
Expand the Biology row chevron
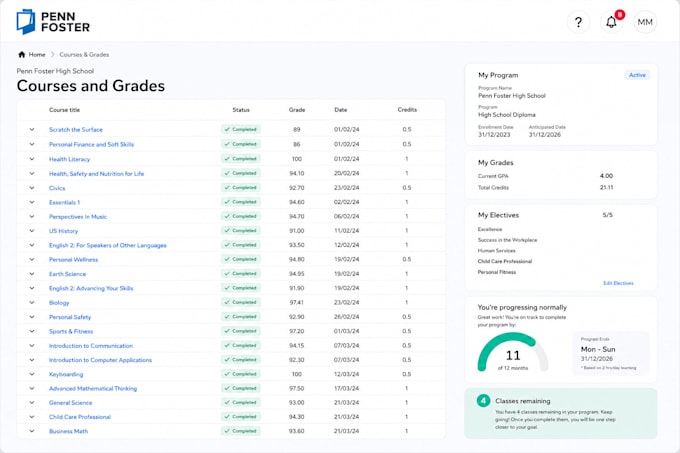[x=32, y=303]
